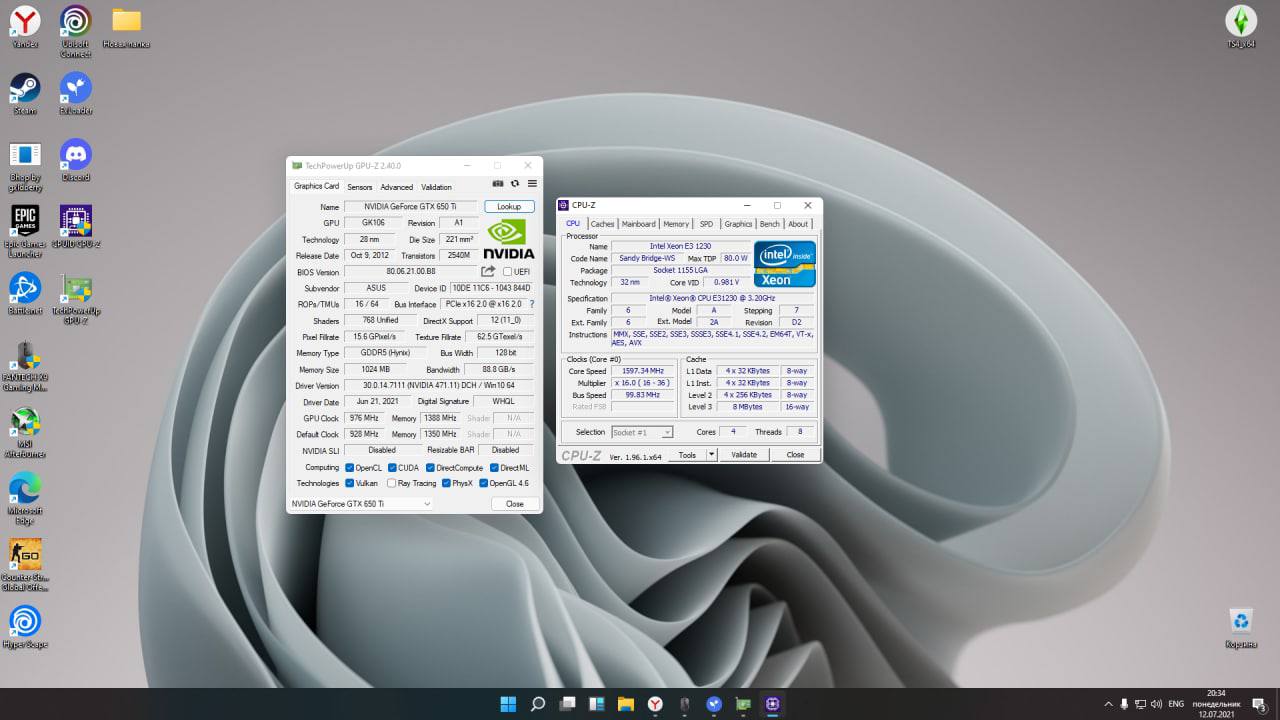Toggle the CUDA checkbox
The width and height of the screenshot is (1280, 720).
[391, 468]
